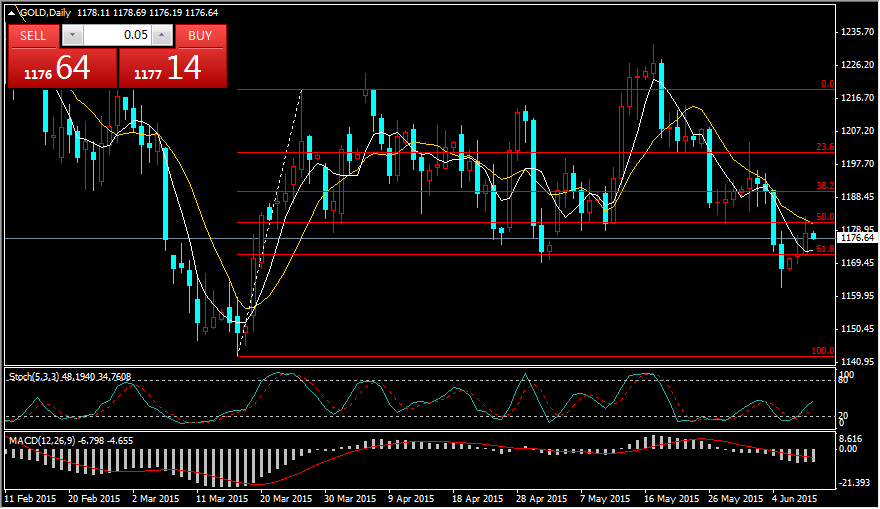This screenshot has height=509, width=880.
Task: Select the Fibonacci 100.0 level label
Action: click(x=822, y=351)
